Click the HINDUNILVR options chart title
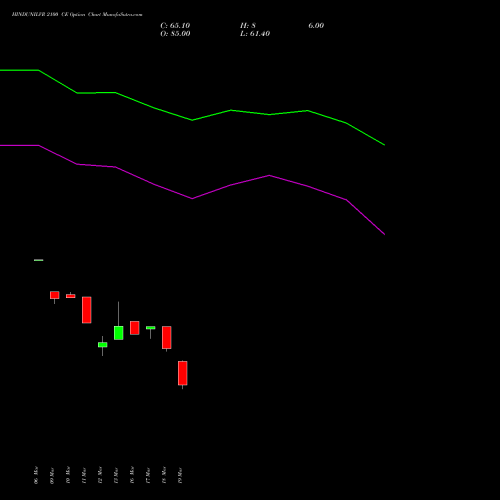The image size is (500, 500). 77,15
